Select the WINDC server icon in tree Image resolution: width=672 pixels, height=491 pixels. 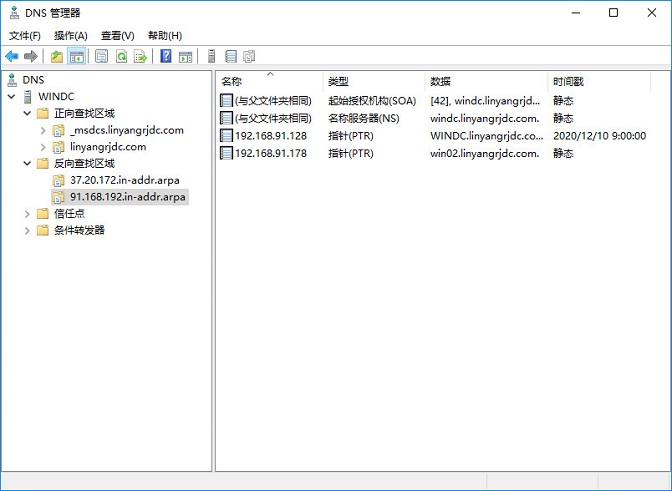click(x=28, y=96)
